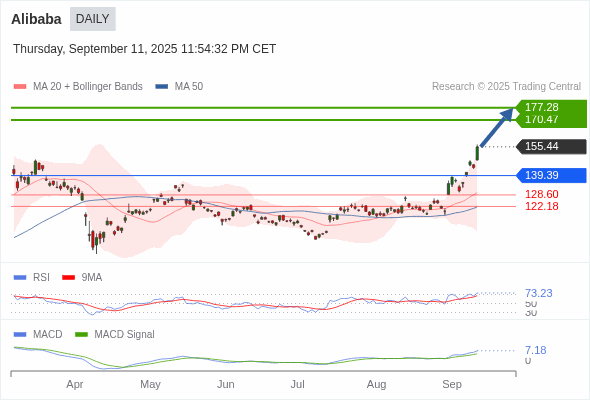Click the RSI blue legend marker
This screenshot has width=590, height=400.
pos(20,278)
